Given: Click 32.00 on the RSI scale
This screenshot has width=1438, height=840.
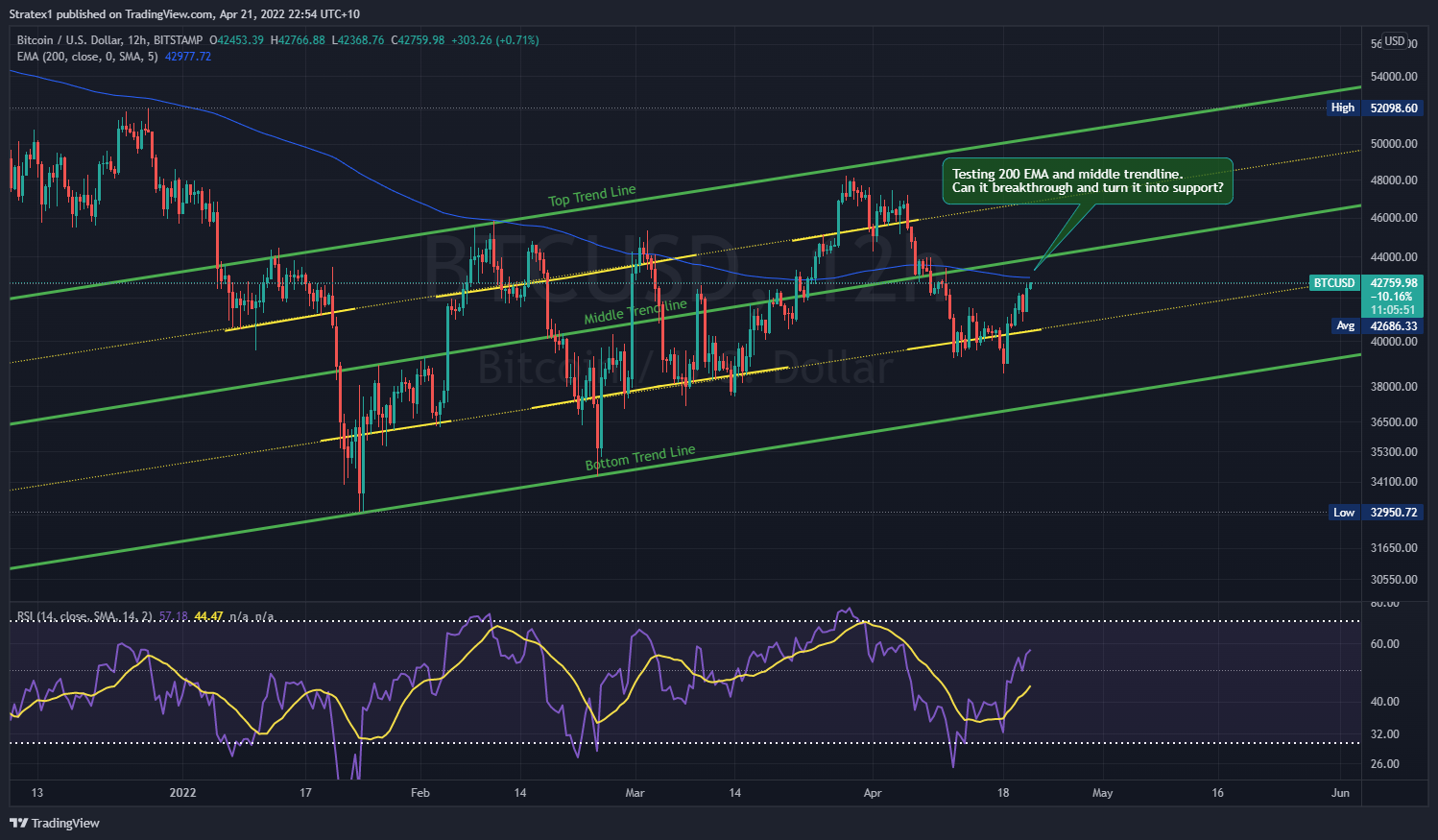Looking at the screenshot, I should coord(1384,734).
